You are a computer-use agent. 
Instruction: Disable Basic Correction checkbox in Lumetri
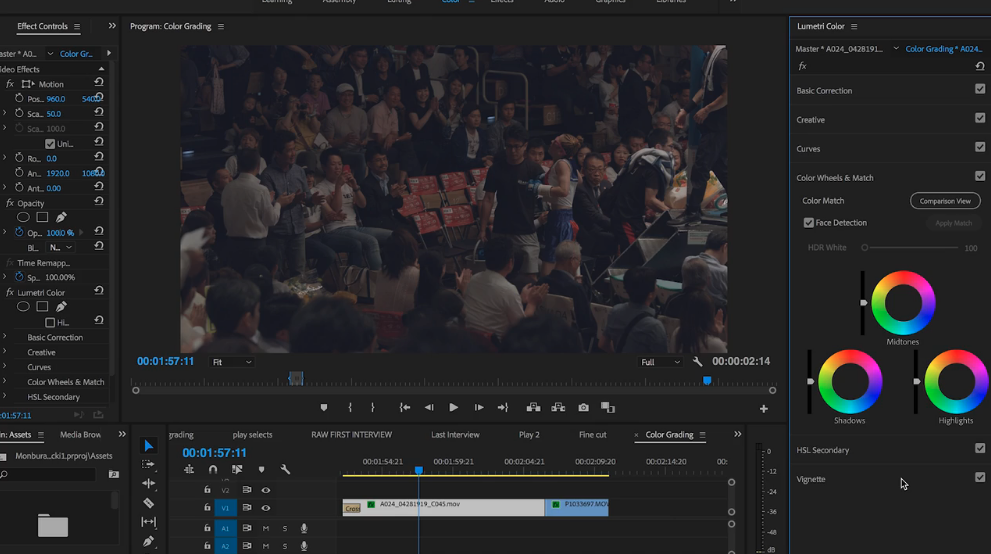pos(980,89)
